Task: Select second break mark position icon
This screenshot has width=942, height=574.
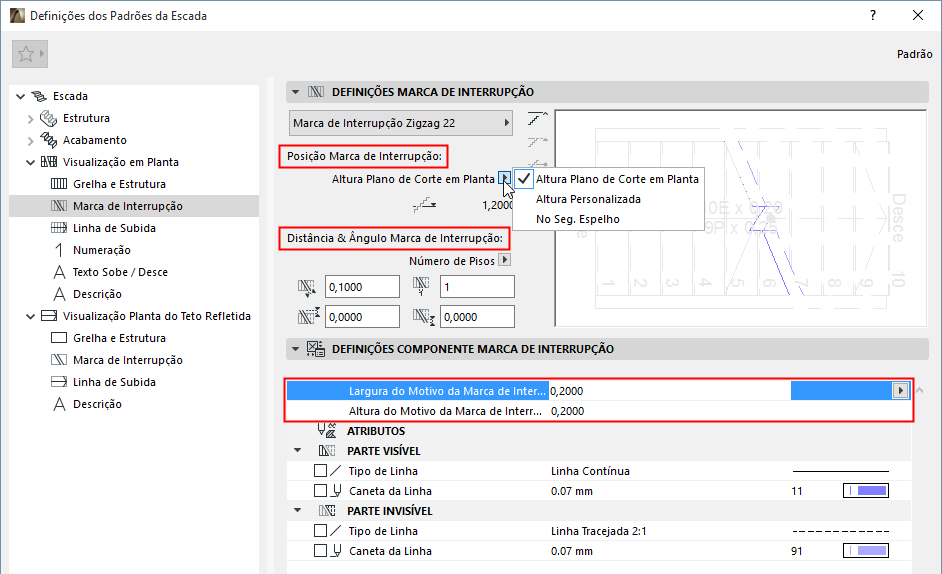Action: point(538,142)
